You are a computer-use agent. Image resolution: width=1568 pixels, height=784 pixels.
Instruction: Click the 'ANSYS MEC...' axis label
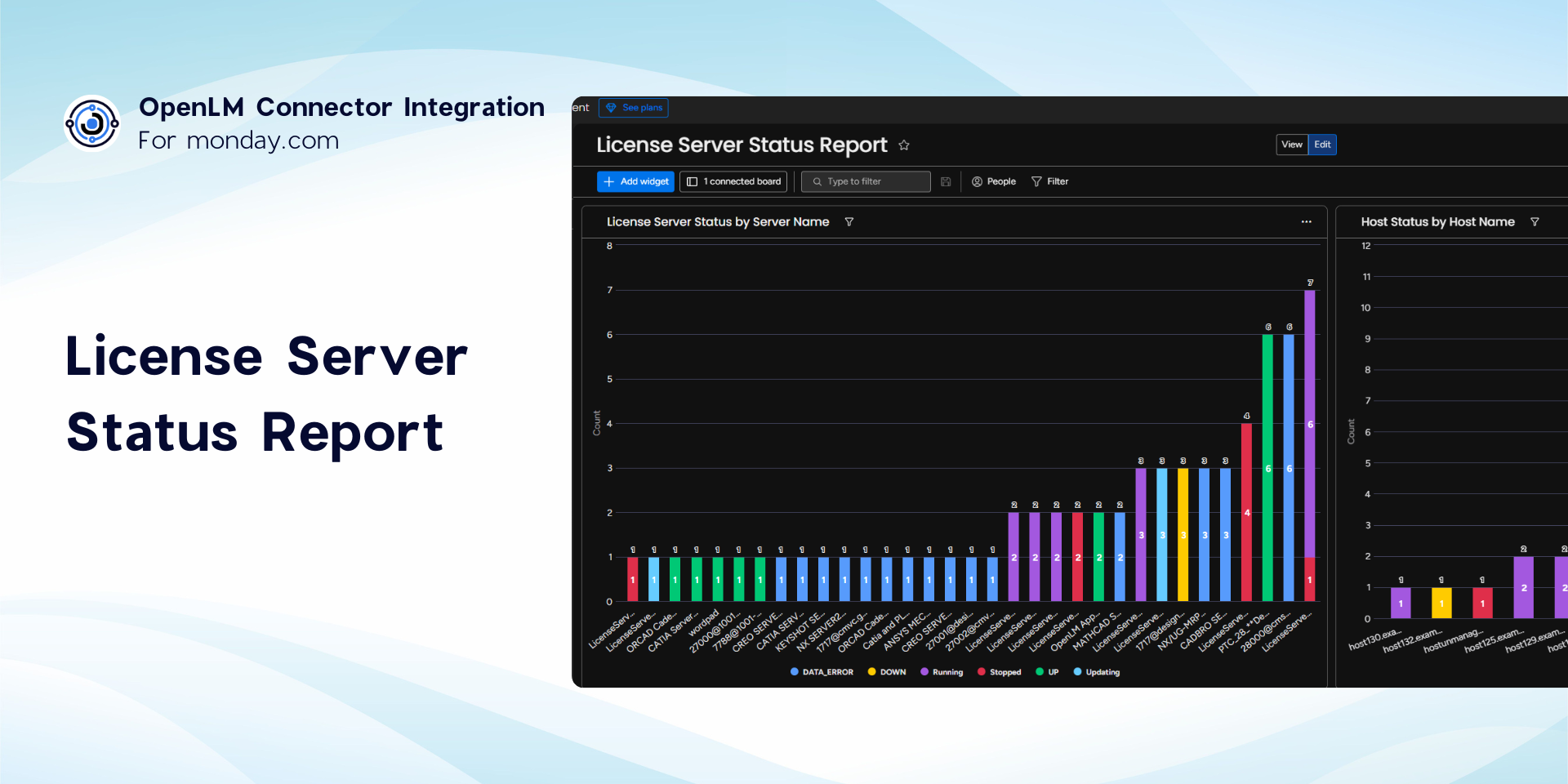(x=907, y=631)
